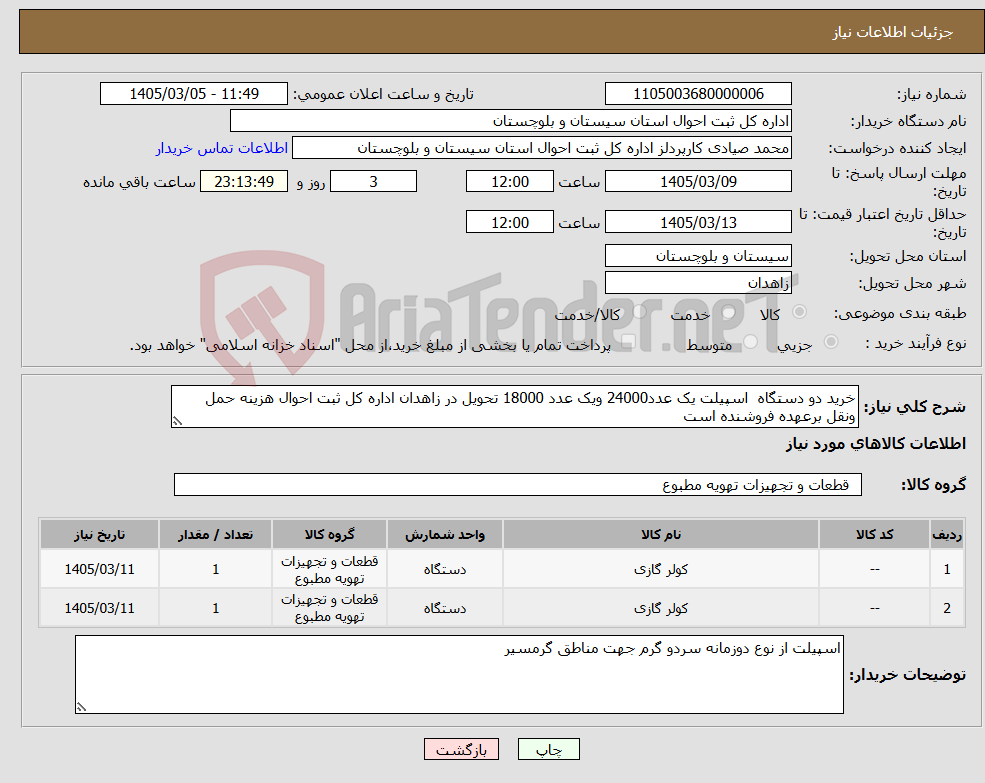Click the ردیف column header
Image resolution: width=985 pixels, height=783 pixels.
click(947, 534)
